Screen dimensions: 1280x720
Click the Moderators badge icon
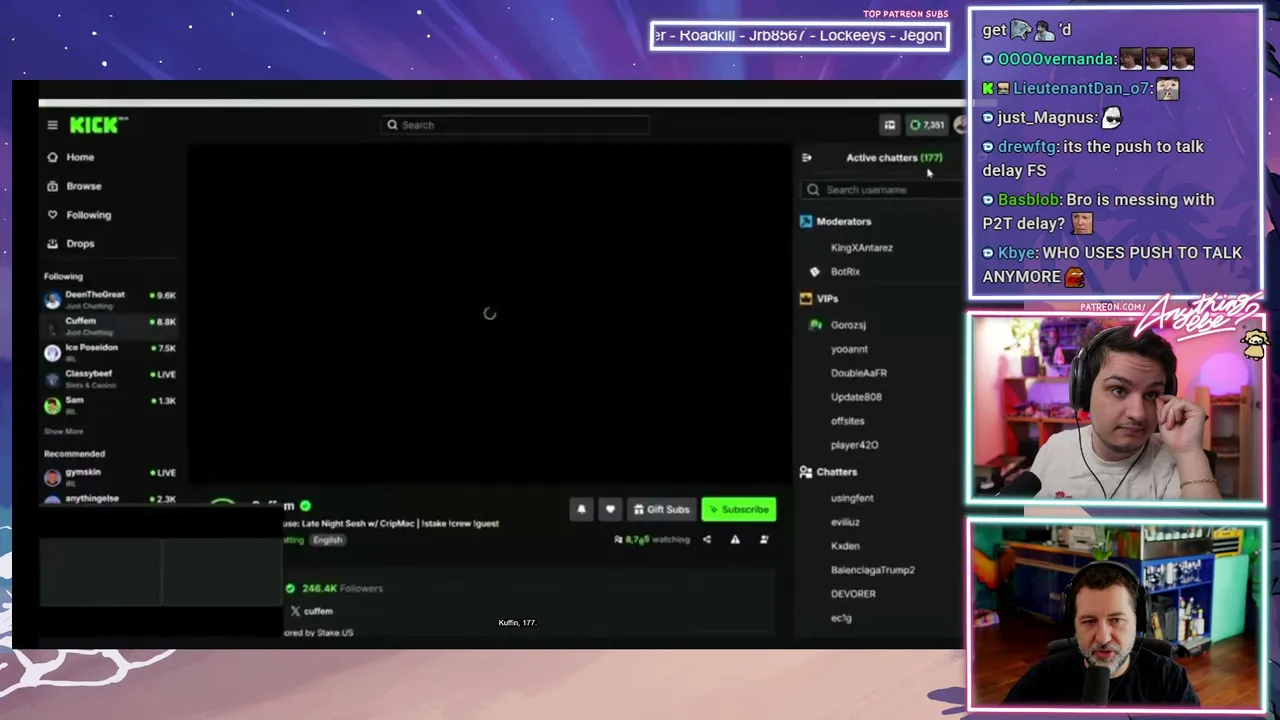click(806, 222)
